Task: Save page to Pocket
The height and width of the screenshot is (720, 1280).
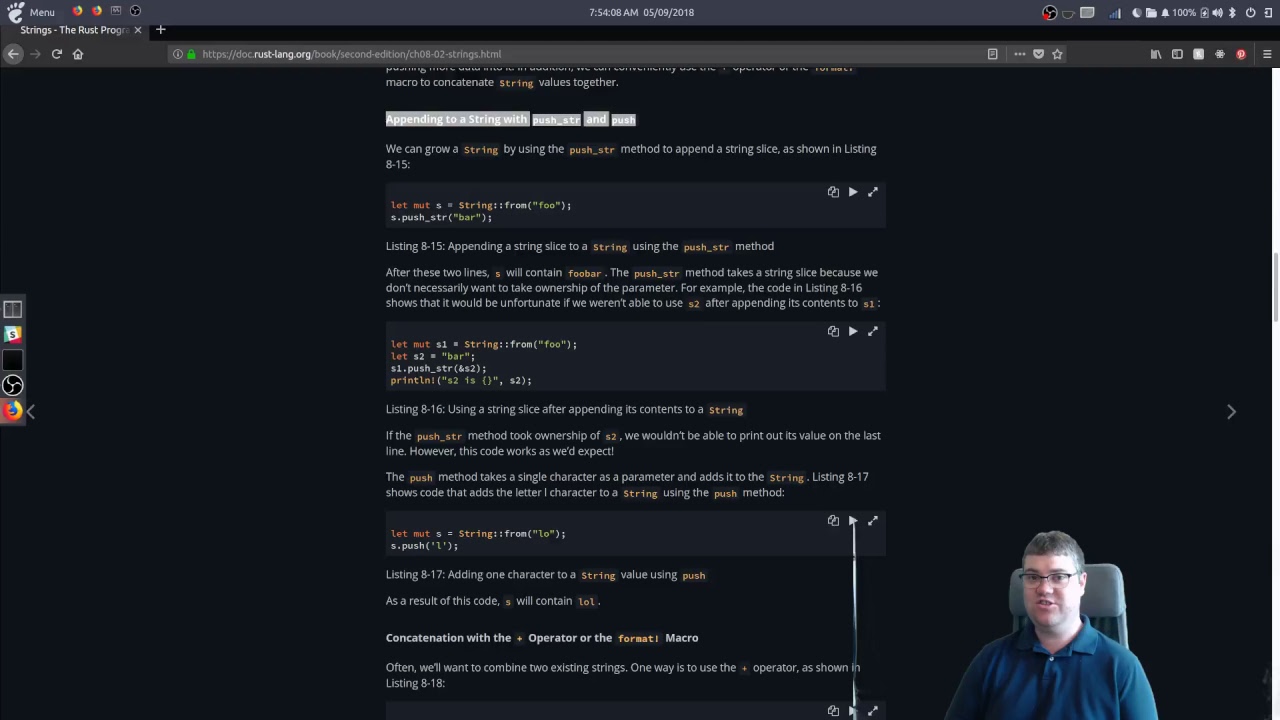Action: pyautogui.click(x=1038, y=54)
